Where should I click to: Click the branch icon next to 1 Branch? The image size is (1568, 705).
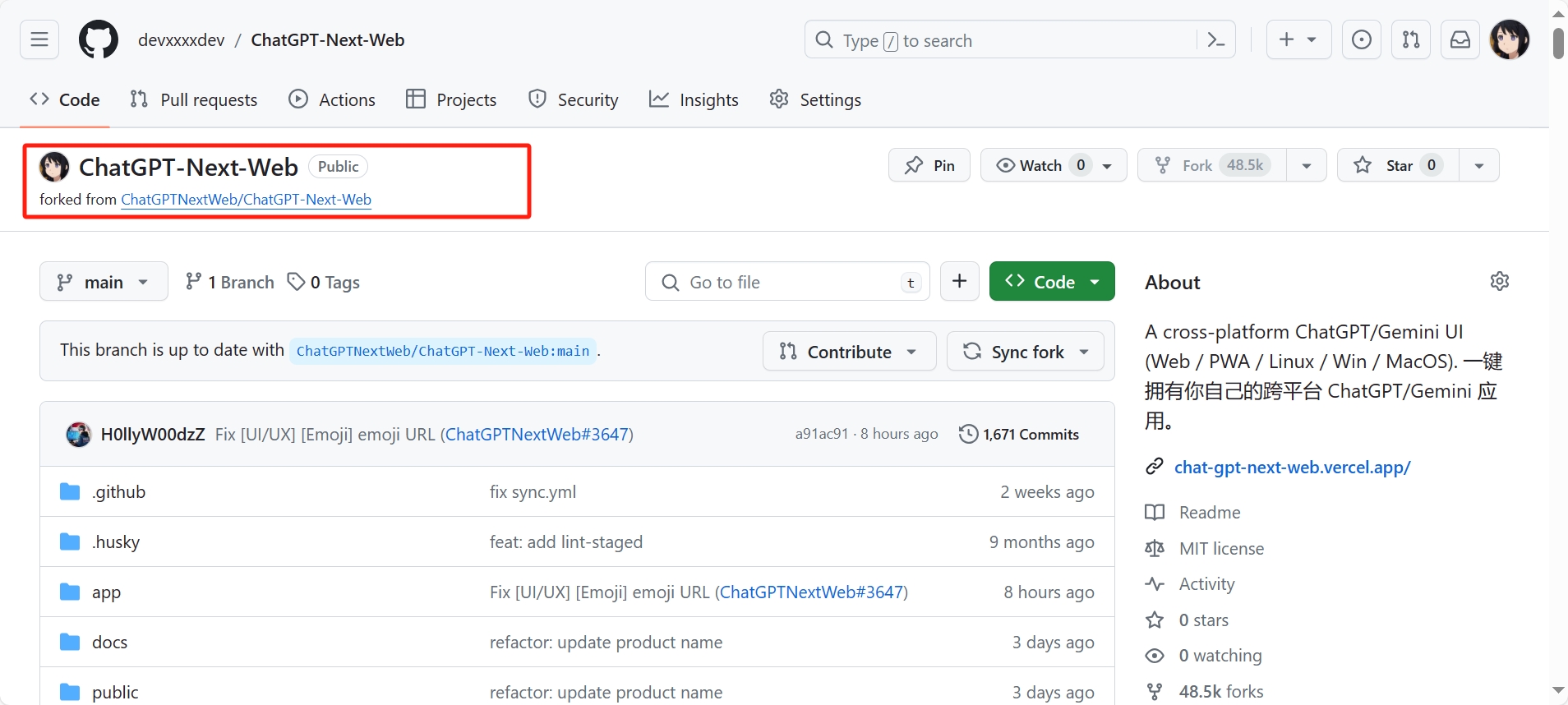coord(193,282)
